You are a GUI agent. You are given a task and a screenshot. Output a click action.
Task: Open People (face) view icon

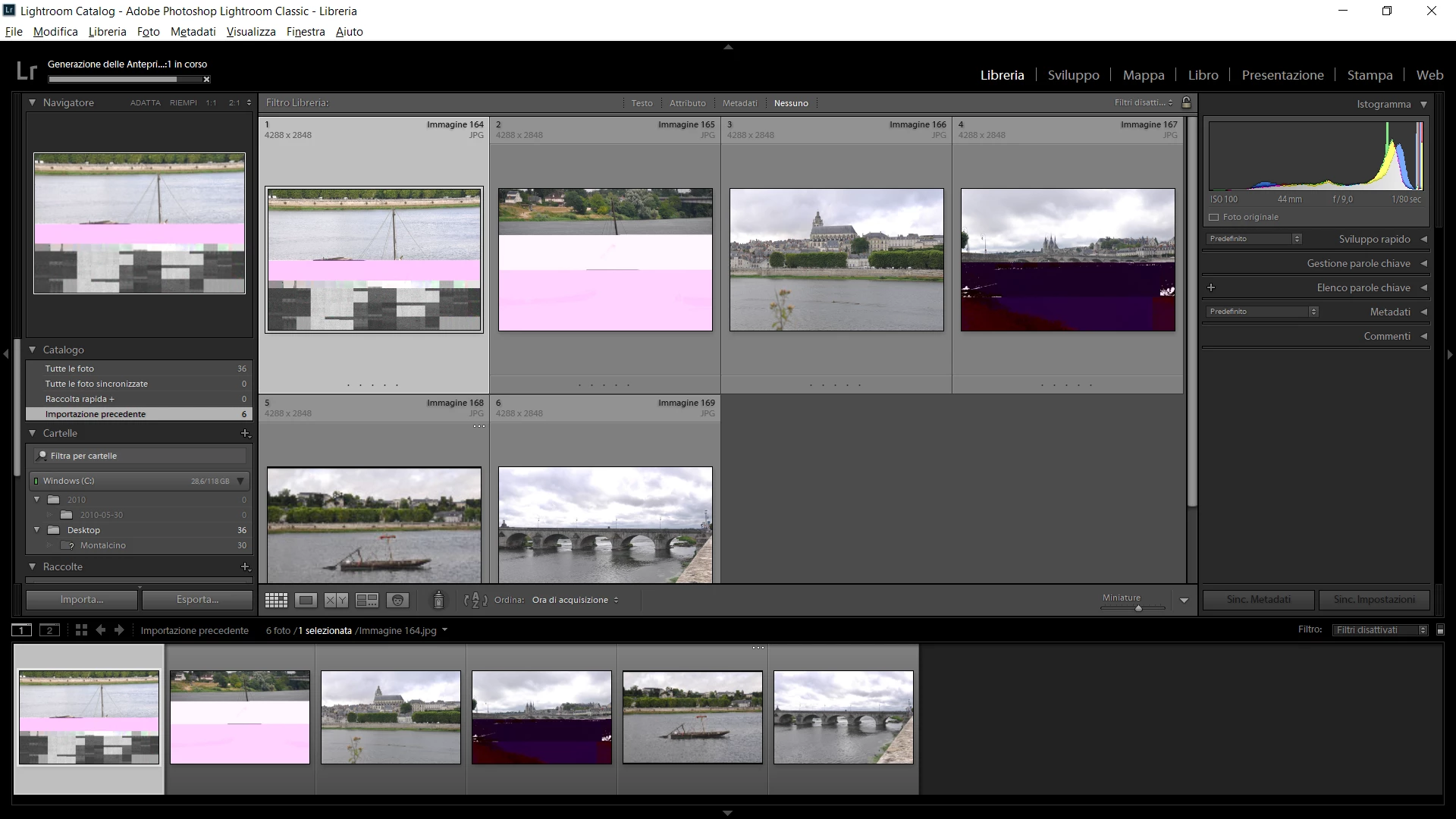point(397,600)
